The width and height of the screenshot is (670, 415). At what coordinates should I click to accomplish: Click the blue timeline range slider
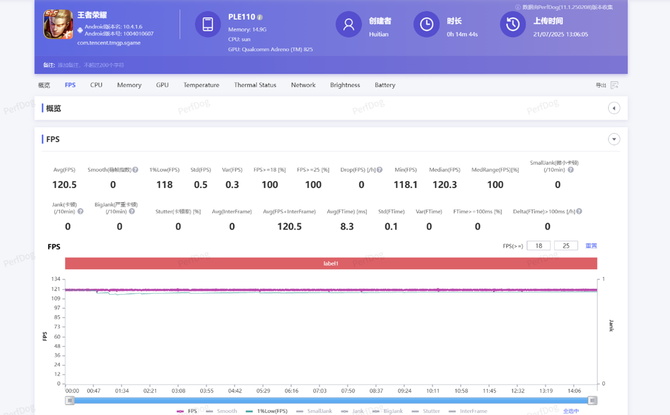(331, 400)
